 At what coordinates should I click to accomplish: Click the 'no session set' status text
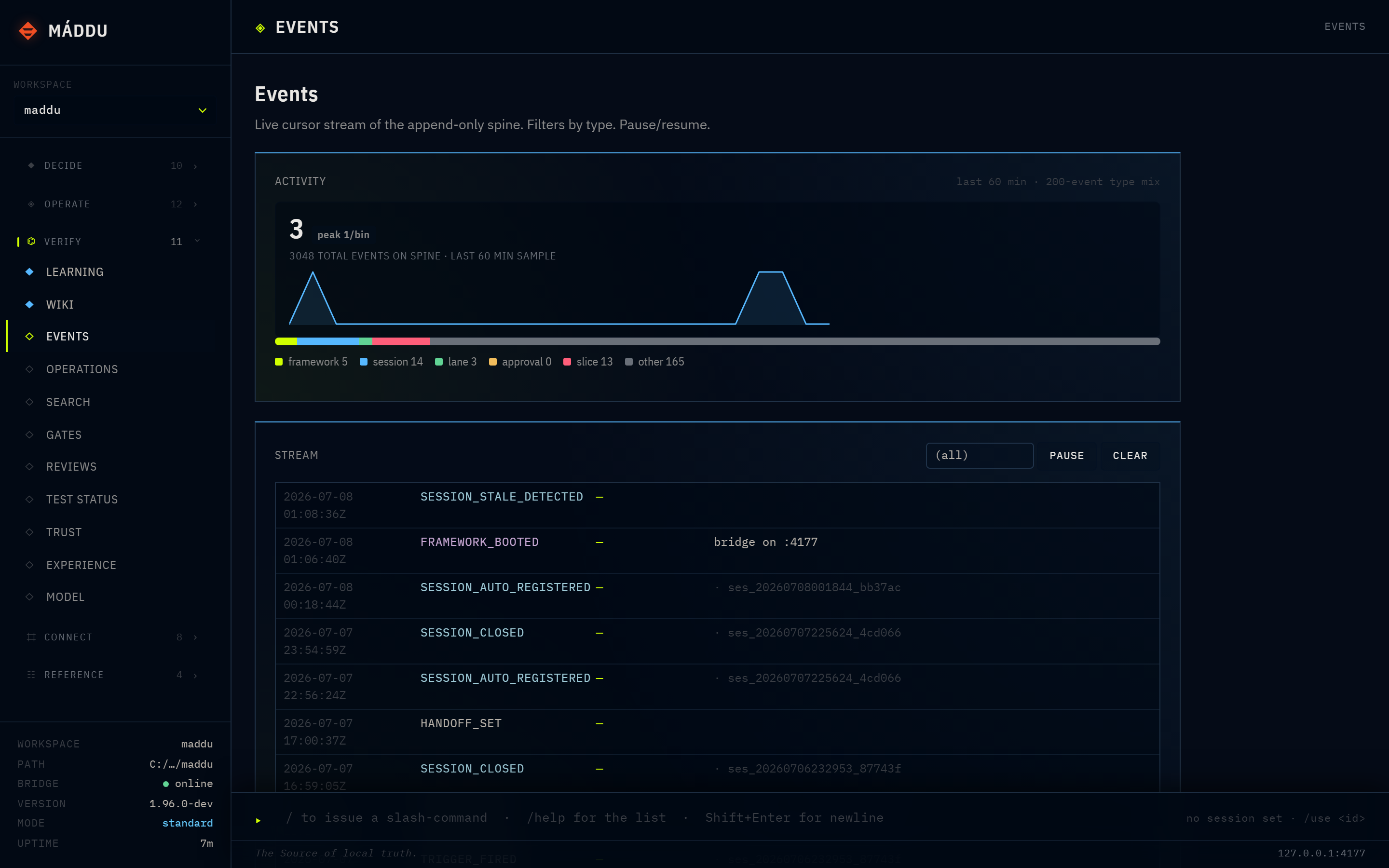point(1234,818)
